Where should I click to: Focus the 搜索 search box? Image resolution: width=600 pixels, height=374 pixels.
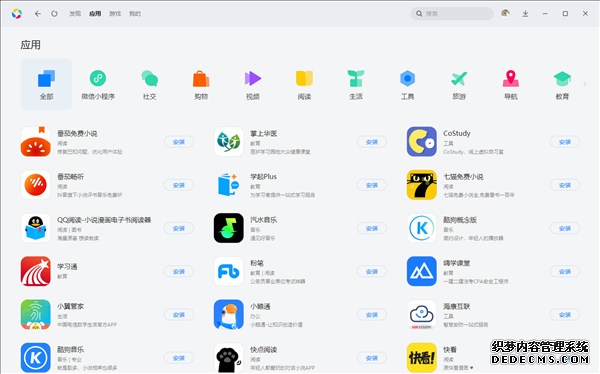452,13
